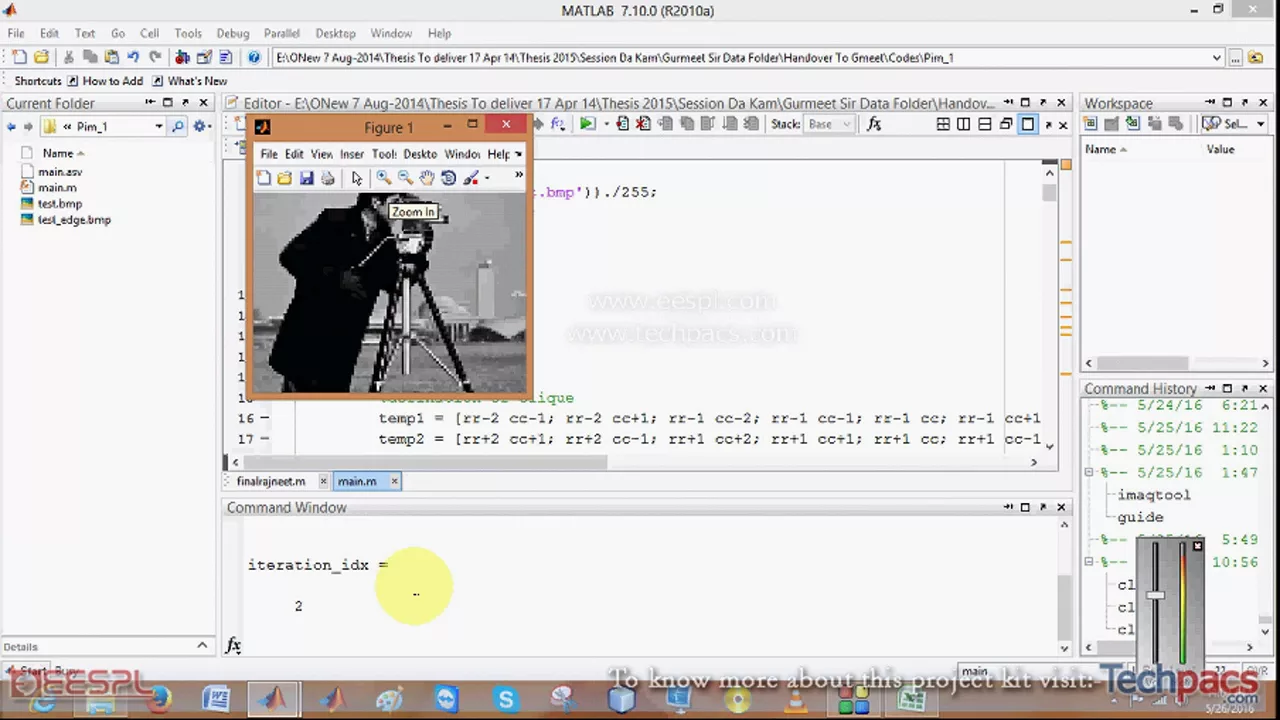Open Insert menu in Figure 1 window
Viewport: 1280px width, 720px height.
(x=351, y=154)
